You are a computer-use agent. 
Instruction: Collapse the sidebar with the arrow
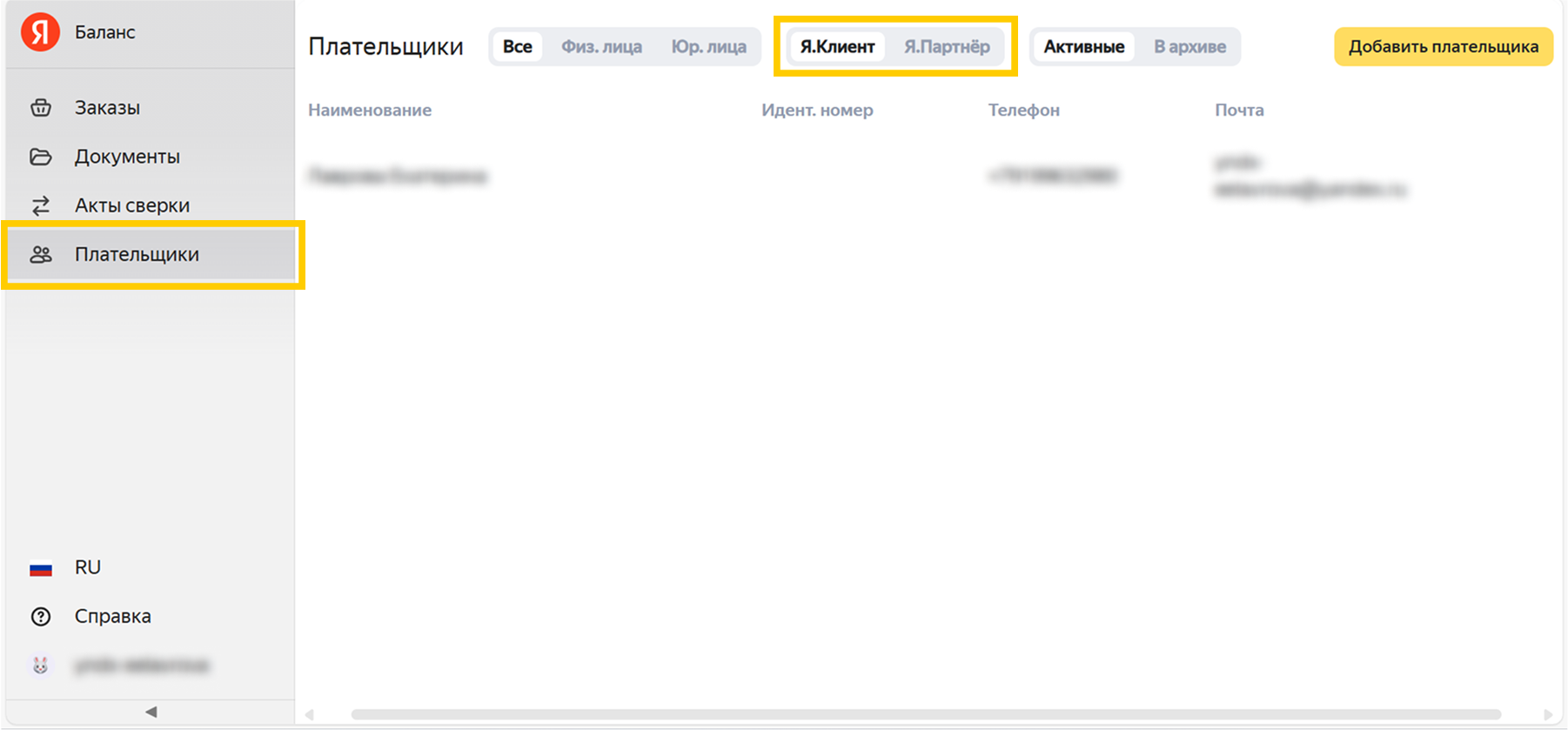click(x=151, y=712)
